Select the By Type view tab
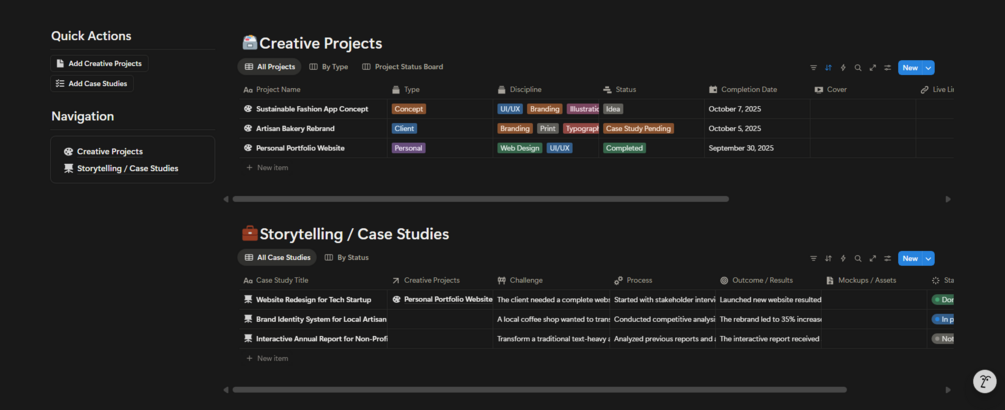1005x410 pixels. click(x=328, y=67)
